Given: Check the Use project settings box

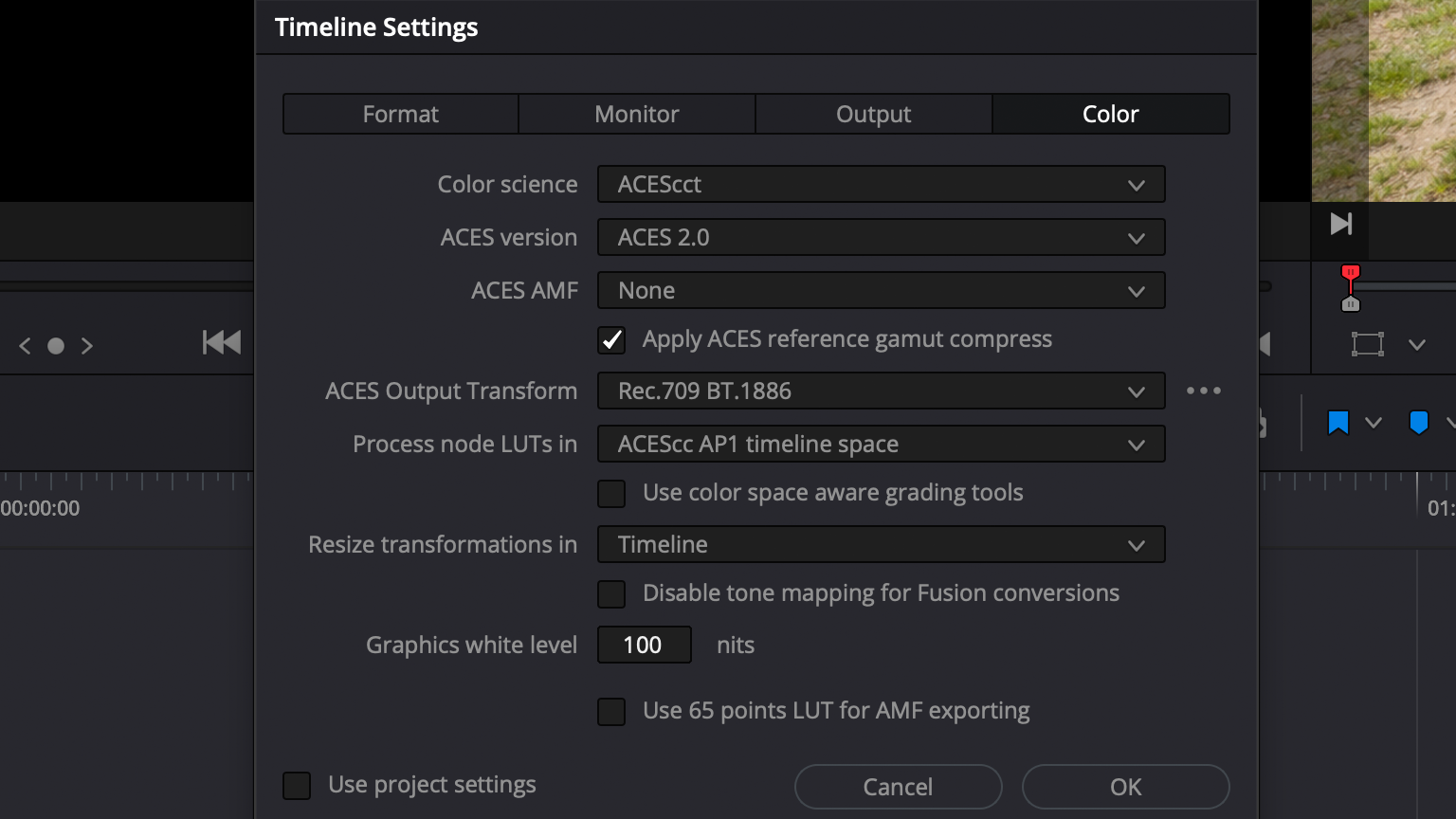Looking at the screenshot, I should pos(297,785).
